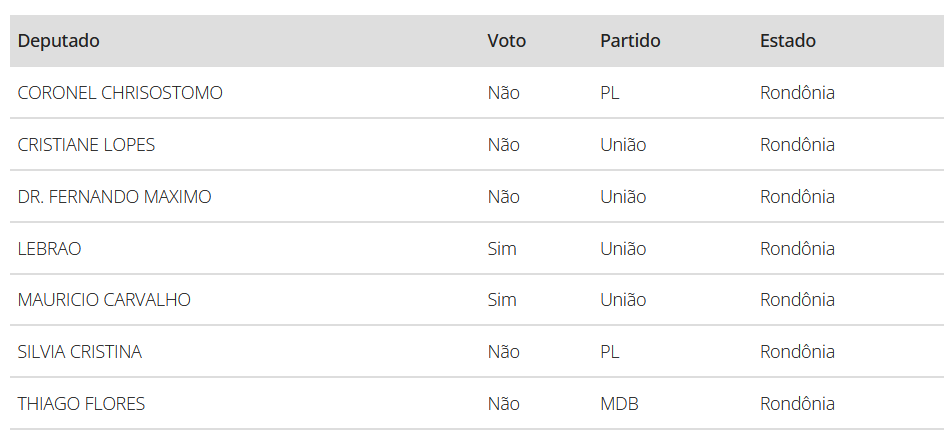Click Não vote for CORONEL CHRISOSTOMO
This screenshot has height=439, width=950.
[x=503, y=93]
